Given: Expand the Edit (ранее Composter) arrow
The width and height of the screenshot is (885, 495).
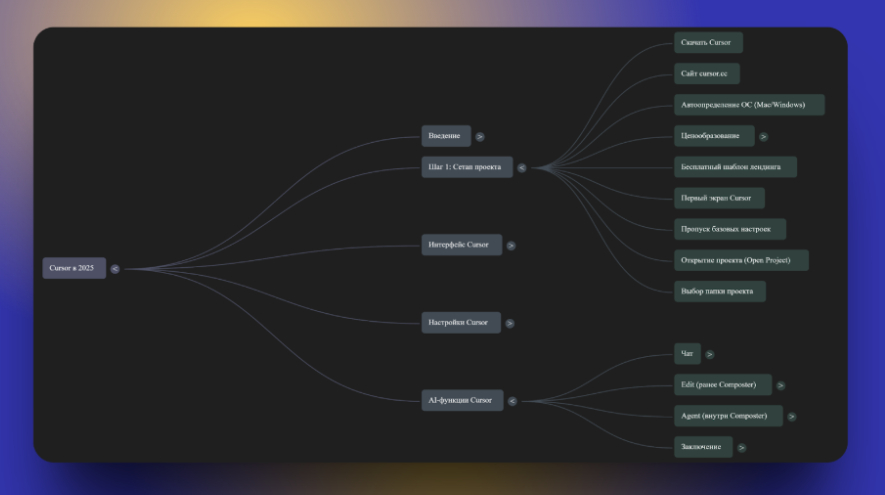Looking at the screenshot, I should (x=781, y=386).
